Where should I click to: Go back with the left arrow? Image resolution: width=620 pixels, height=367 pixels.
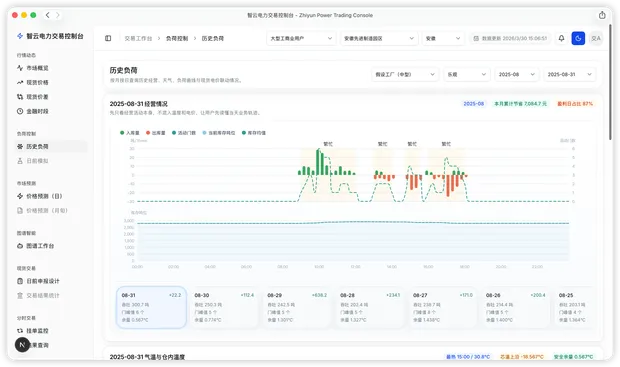[47, 15]
